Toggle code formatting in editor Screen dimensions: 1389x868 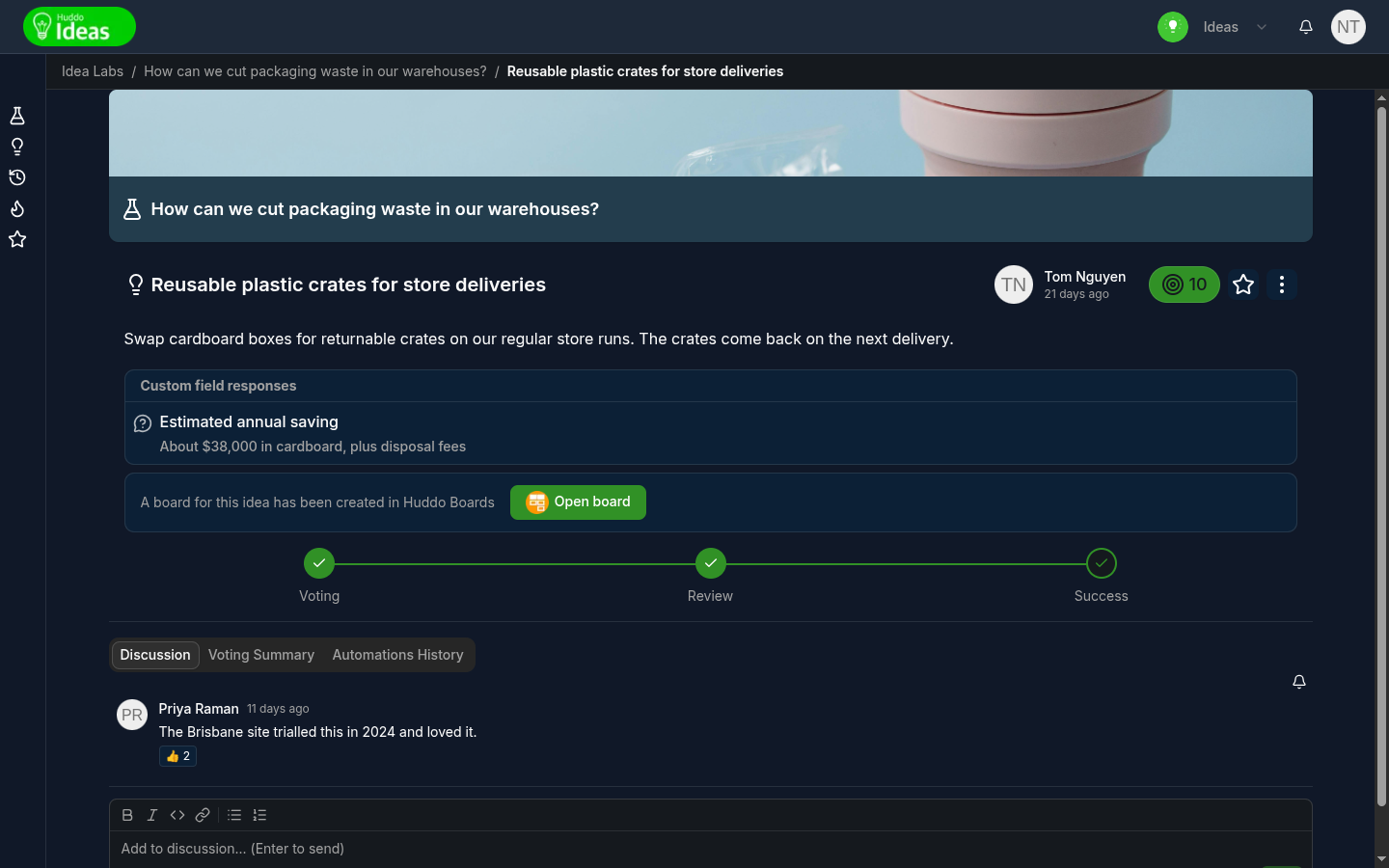click(x=177, y=815)
